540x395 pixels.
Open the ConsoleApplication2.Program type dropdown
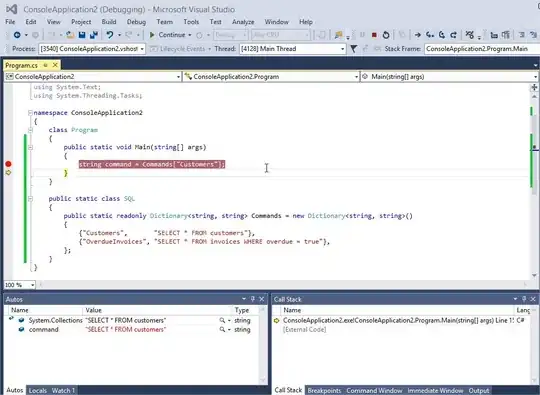pyautogui.click(x=271, y=77)
